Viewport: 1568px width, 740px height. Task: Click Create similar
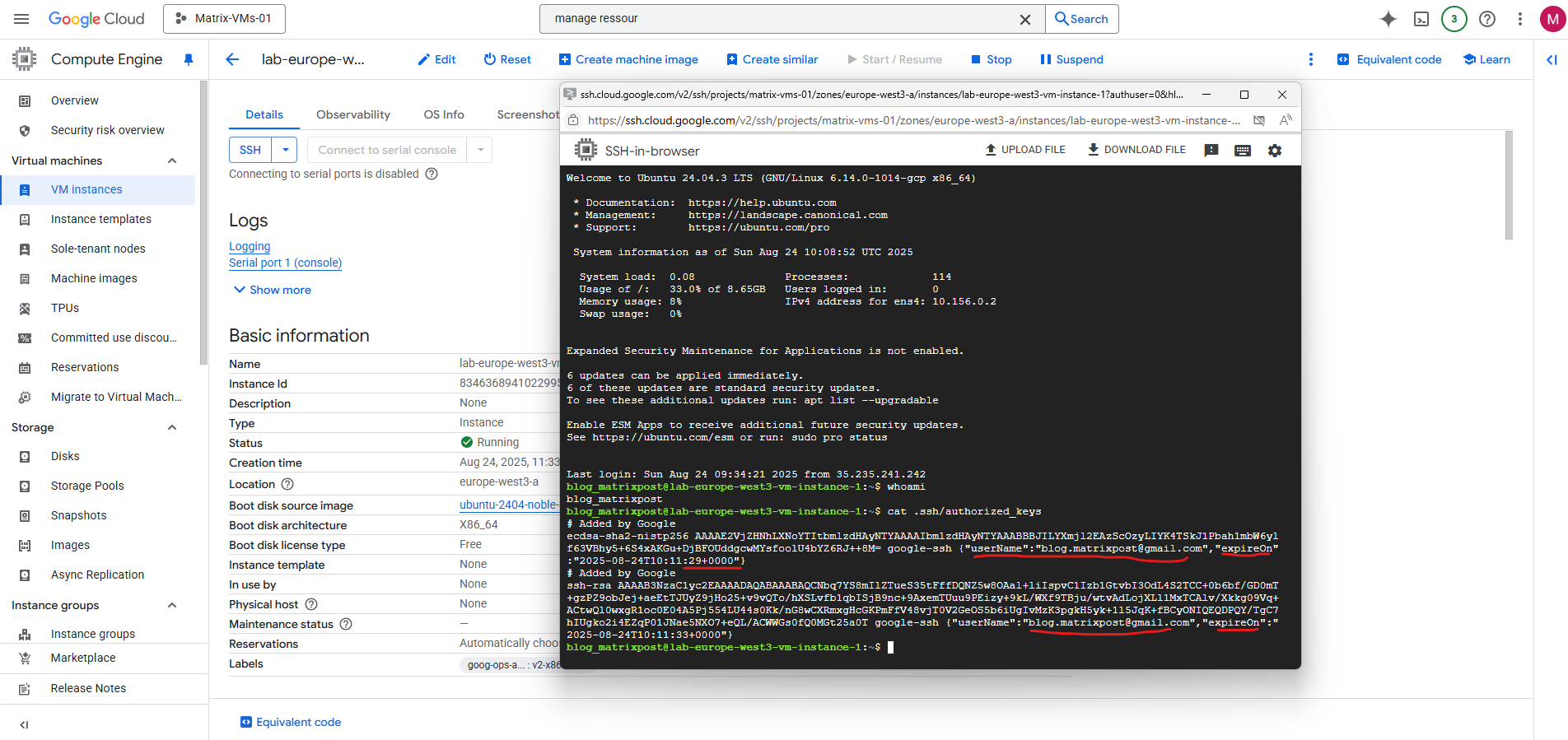click(x=772, y=59)
